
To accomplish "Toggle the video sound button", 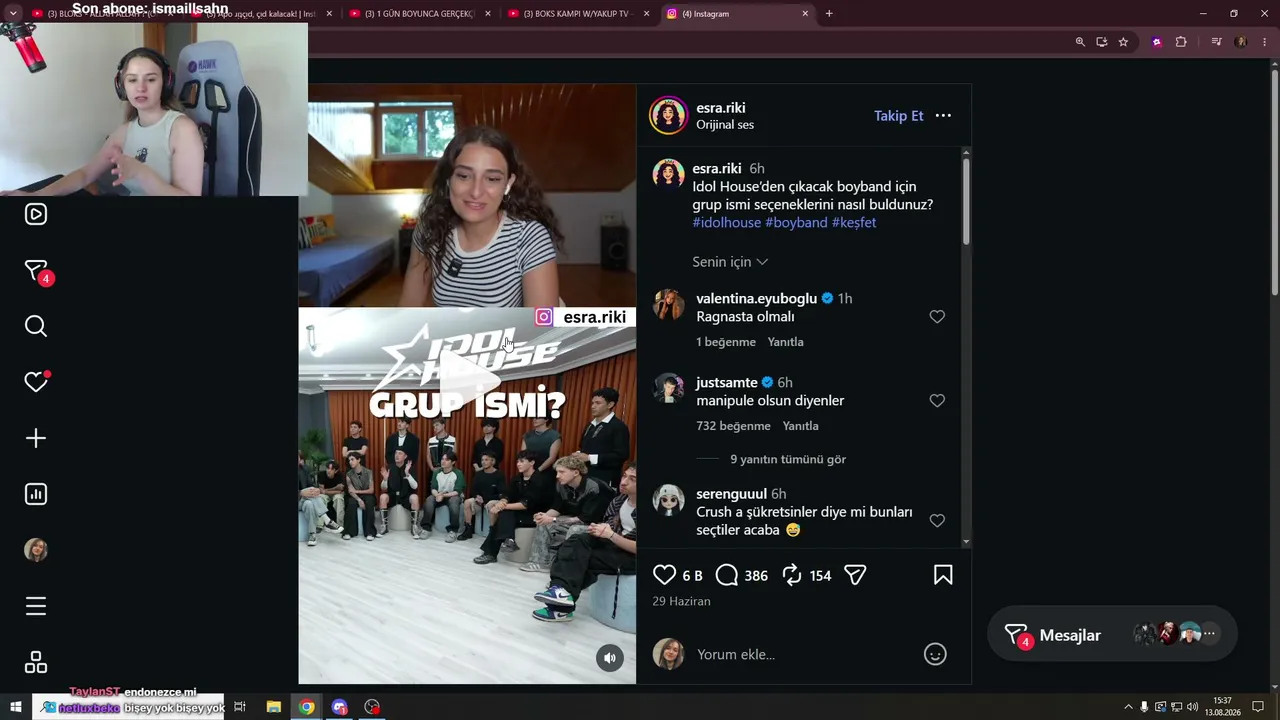I will click(x=610, y=657).
